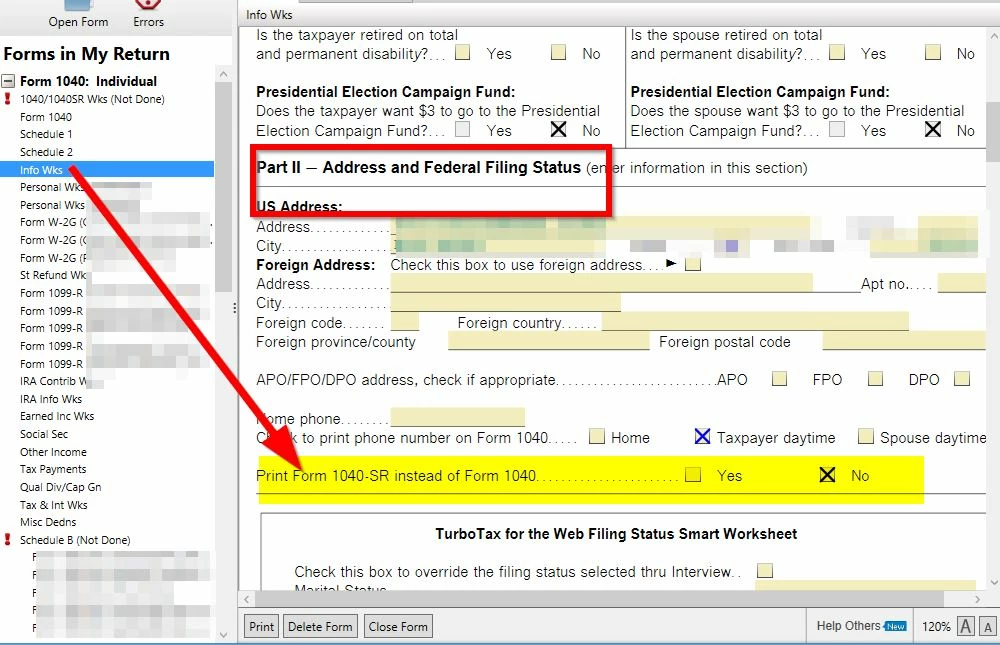
Task: Check Yes to print Form 1040-SR
Action: pyautogui.click(x=693, y=475)
